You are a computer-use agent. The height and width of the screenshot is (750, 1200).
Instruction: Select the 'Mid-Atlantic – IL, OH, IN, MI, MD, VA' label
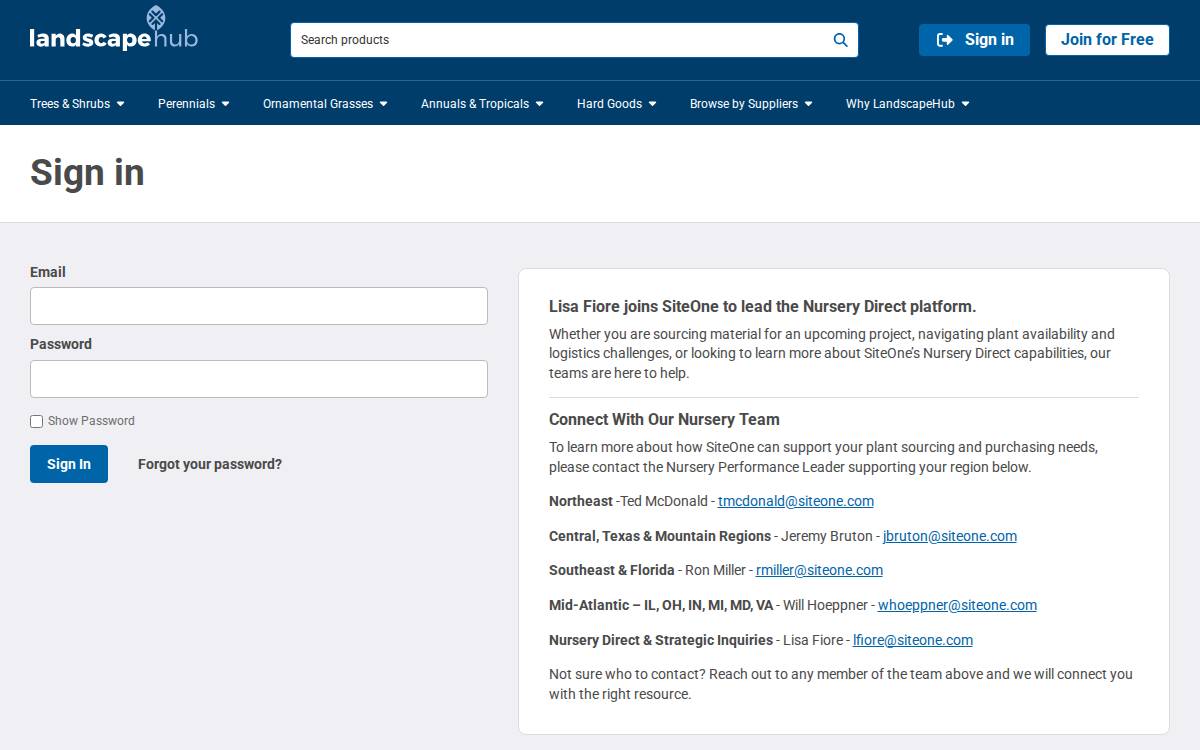point(661,605)
